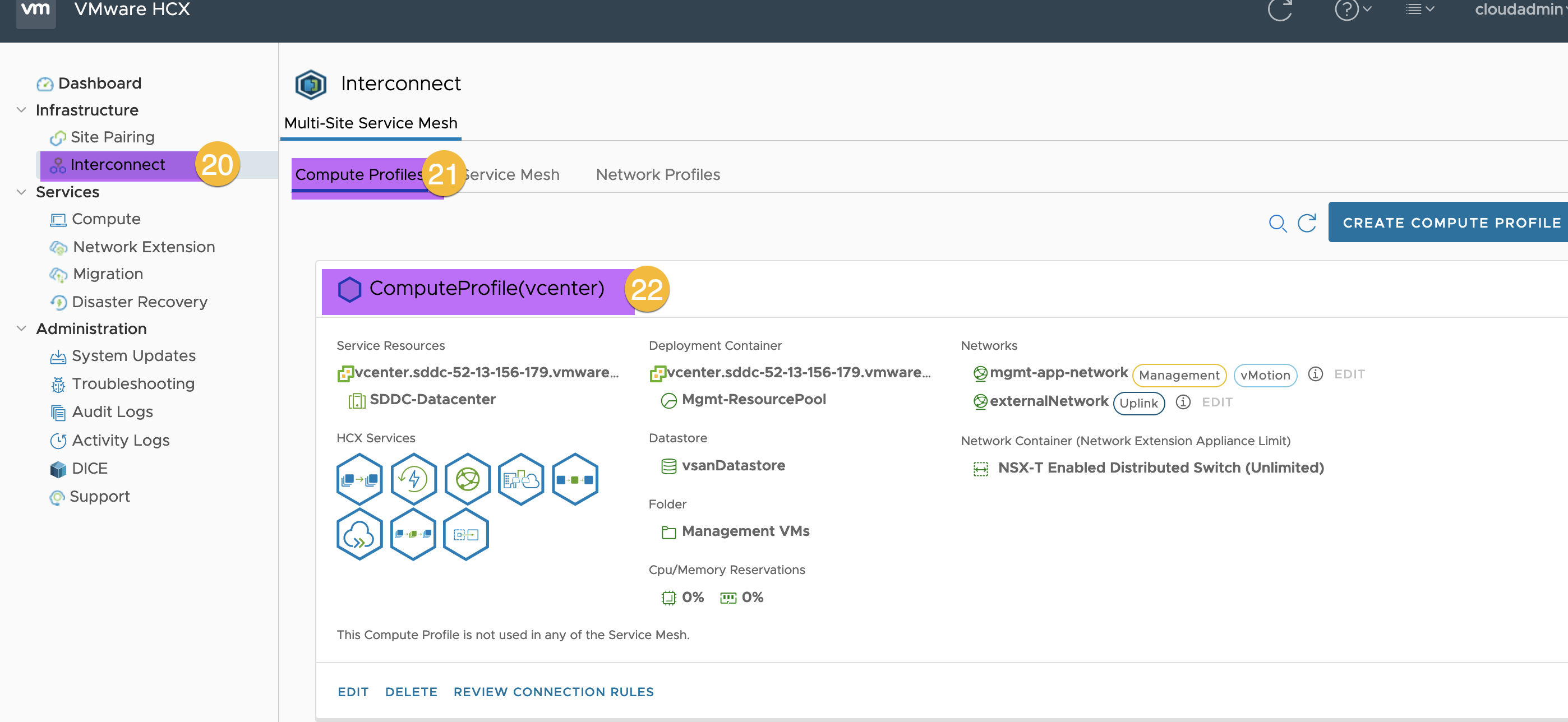This screenshot has width=1568, height=722.
Task: Click the externalNetwork name
Action: (1049, 401)
